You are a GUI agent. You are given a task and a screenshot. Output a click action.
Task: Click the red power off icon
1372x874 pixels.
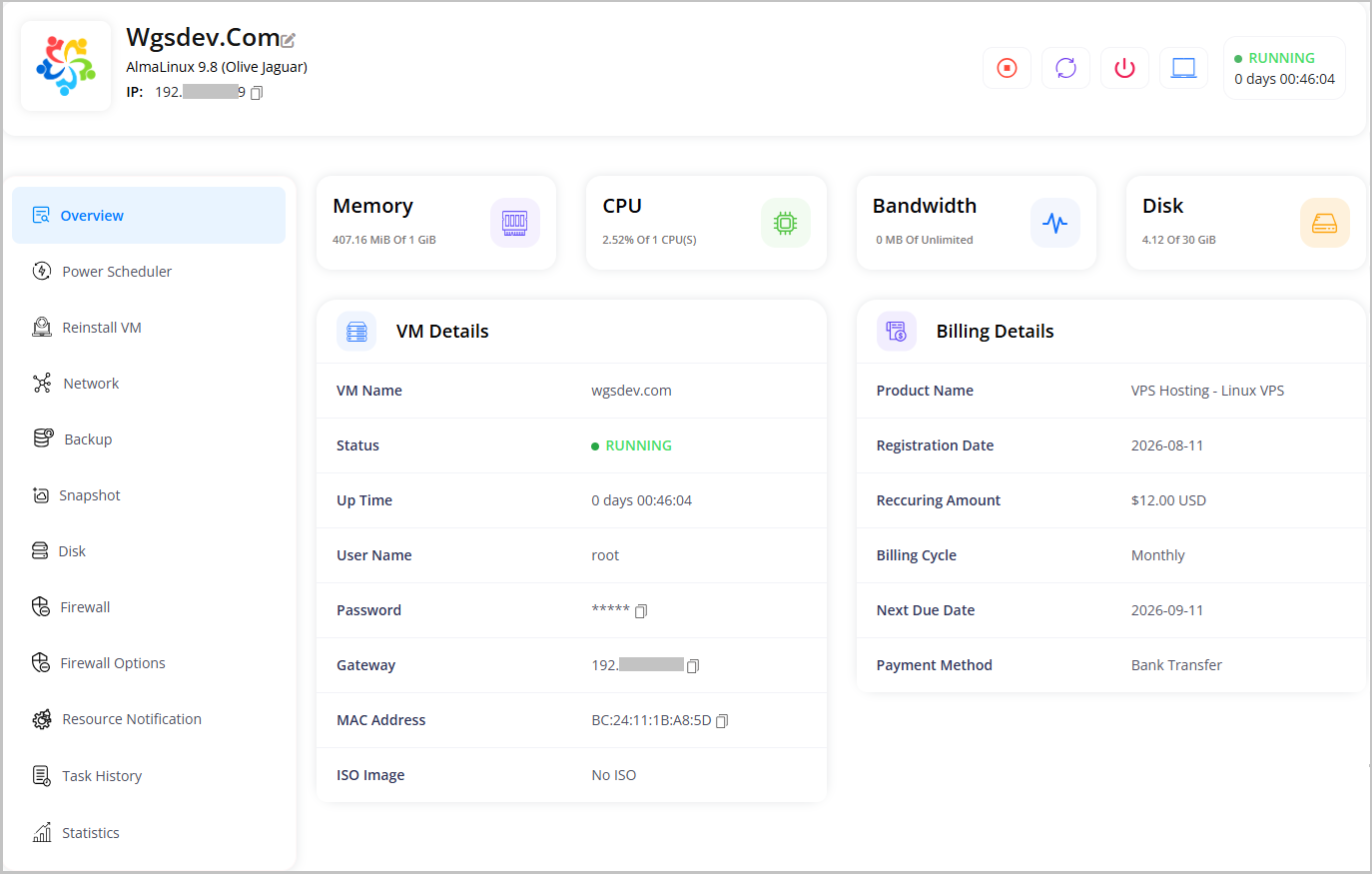tap(1124, 68)
